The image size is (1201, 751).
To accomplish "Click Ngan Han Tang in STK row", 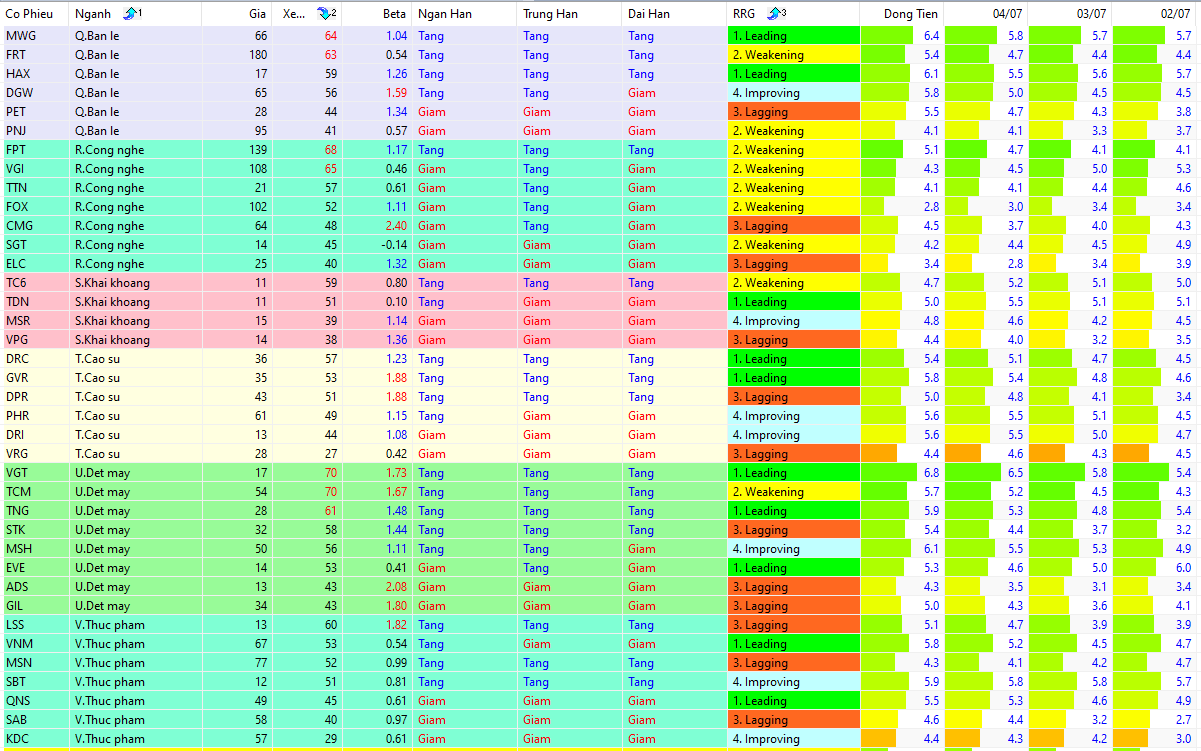I will [431, 530].
